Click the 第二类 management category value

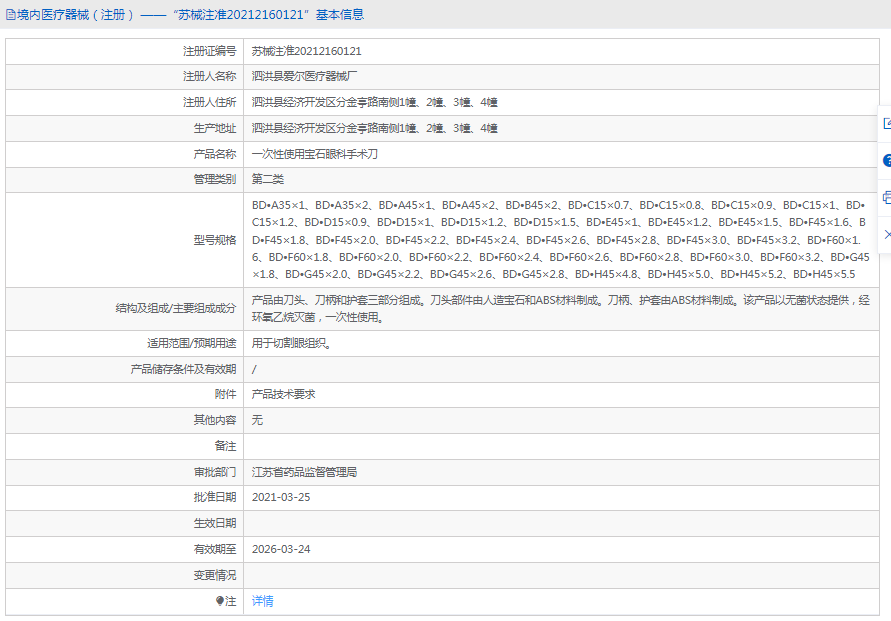[x=268, y=180]
